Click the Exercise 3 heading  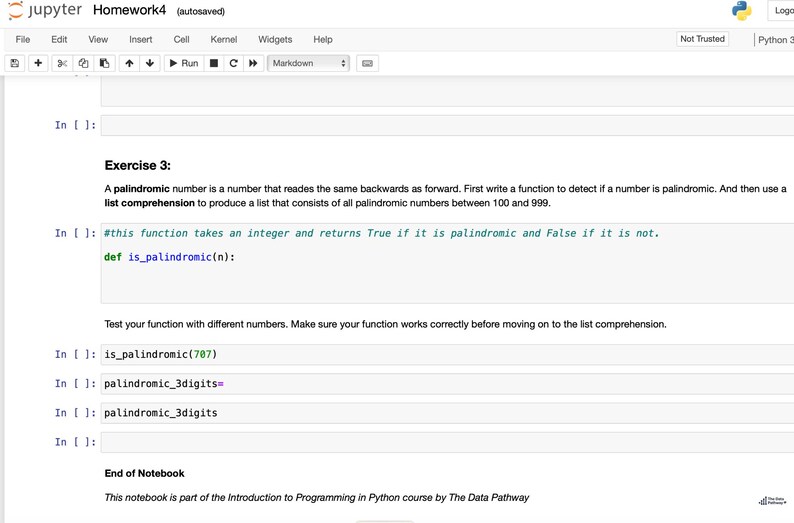coord(138,166)
